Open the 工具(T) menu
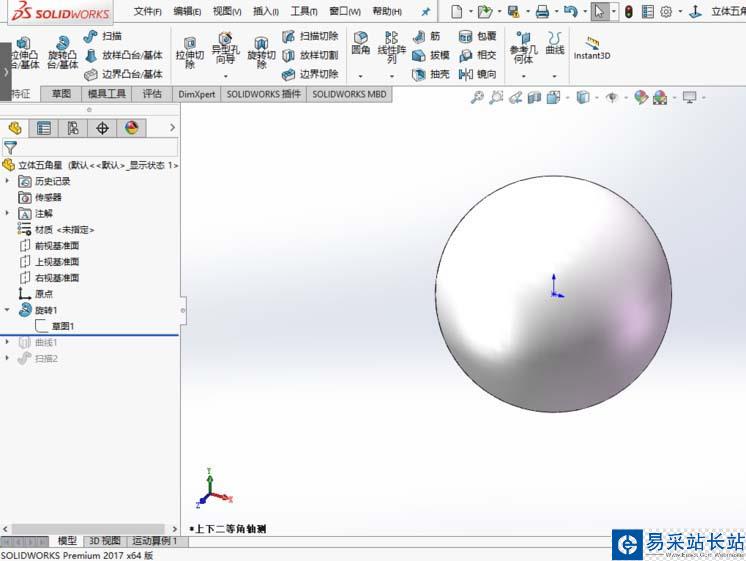This screenshot has width=746, height=561. point(304,11)
